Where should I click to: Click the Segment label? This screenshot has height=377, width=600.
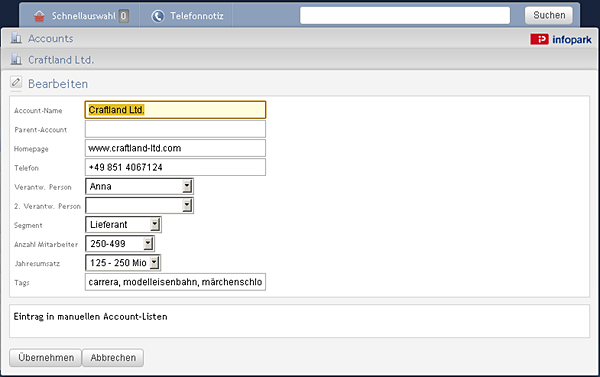click(x=28, y=225)
